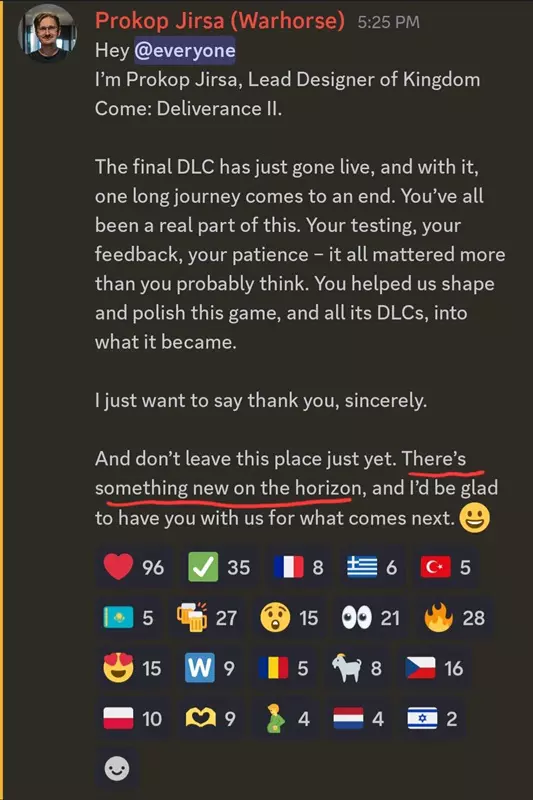Click the Greek flag reaction
The height and width of the screenshot is (800, 533).
[x=372, y=567]
